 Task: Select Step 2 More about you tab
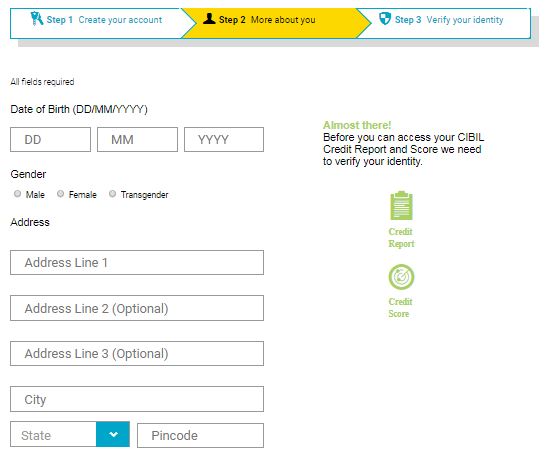[276, 23]
